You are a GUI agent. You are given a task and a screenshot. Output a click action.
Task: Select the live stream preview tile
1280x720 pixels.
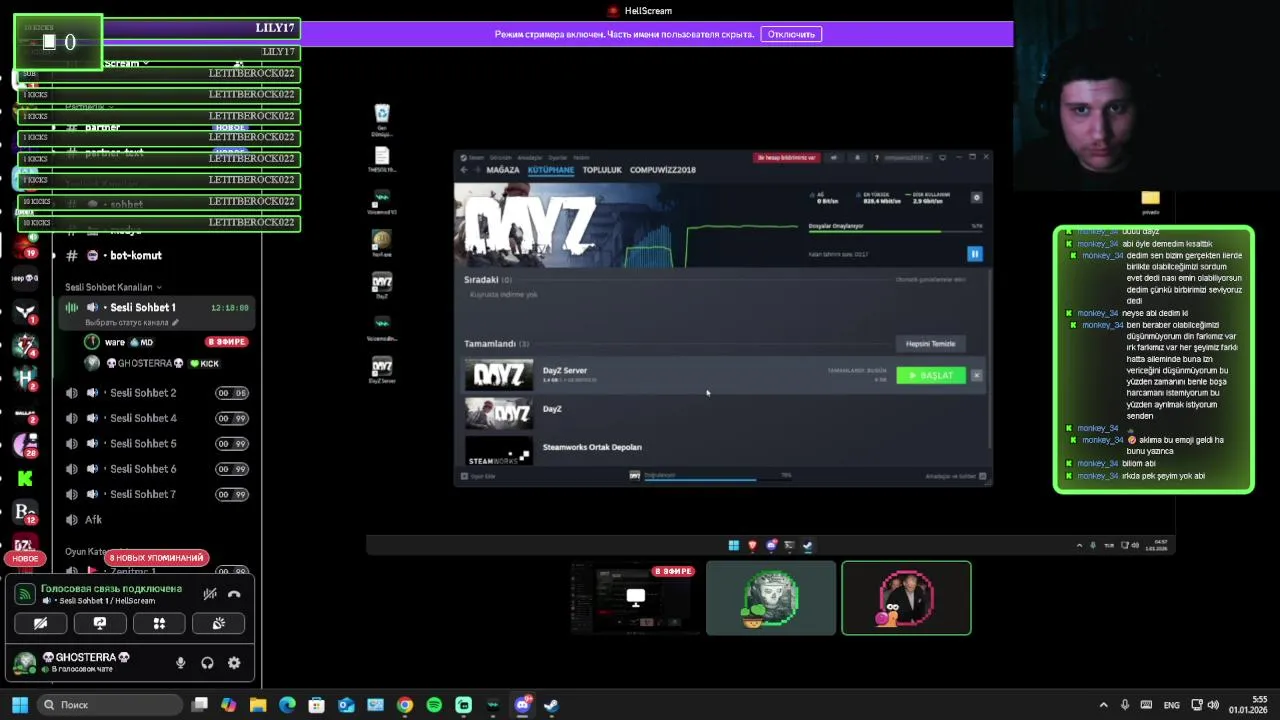[x=635, y=598]
